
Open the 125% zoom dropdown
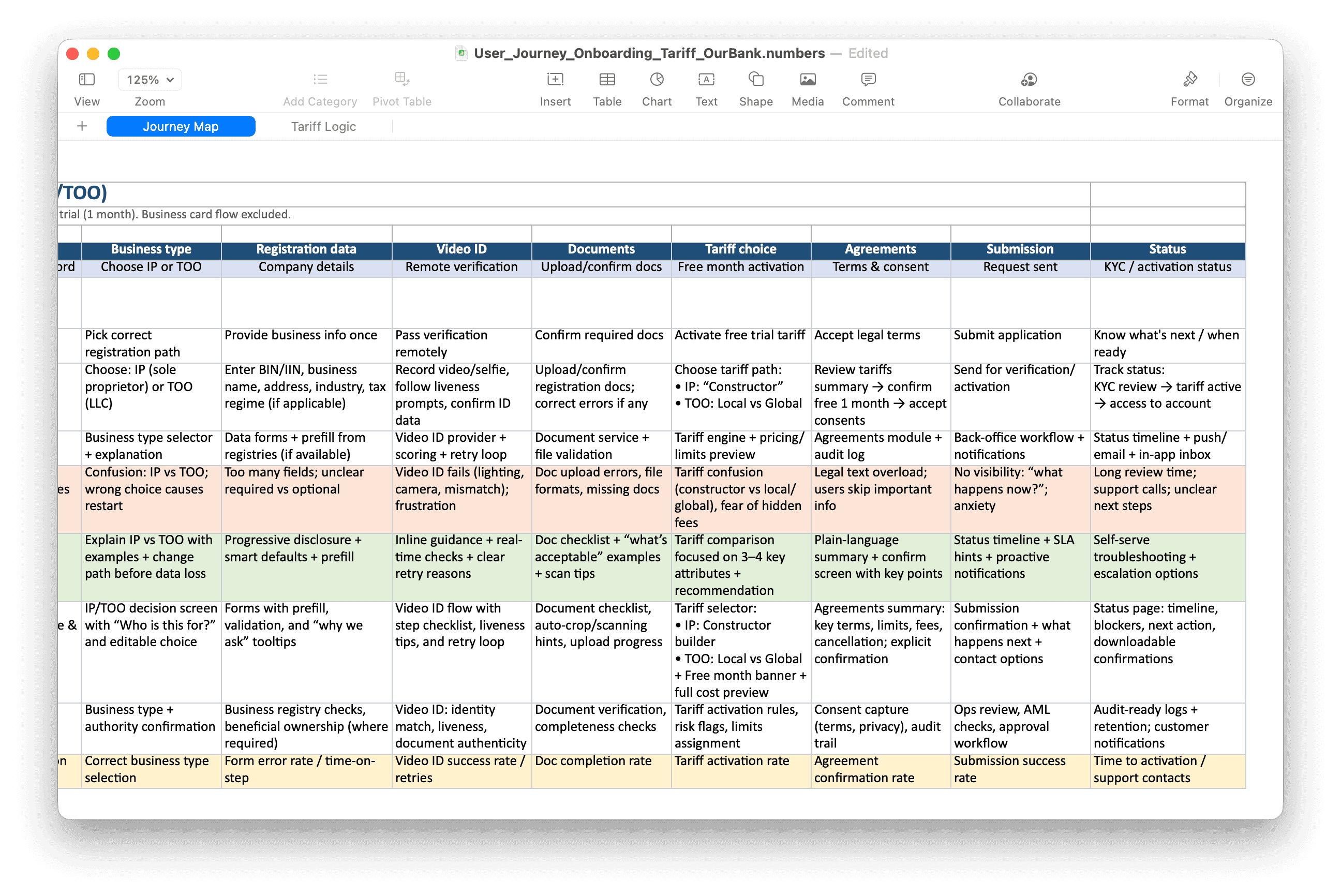[150, 80]
